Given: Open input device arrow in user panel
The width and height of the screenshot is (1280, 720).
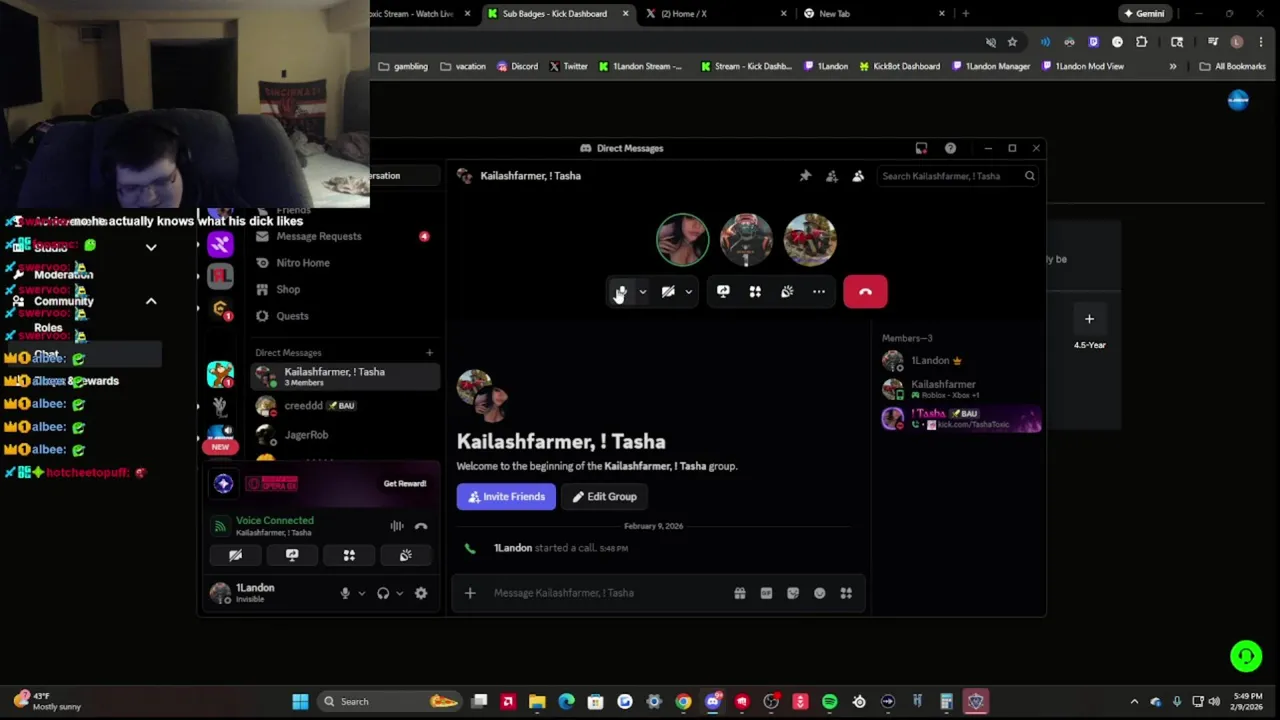Looking at the screenshot, I should 361,593.
